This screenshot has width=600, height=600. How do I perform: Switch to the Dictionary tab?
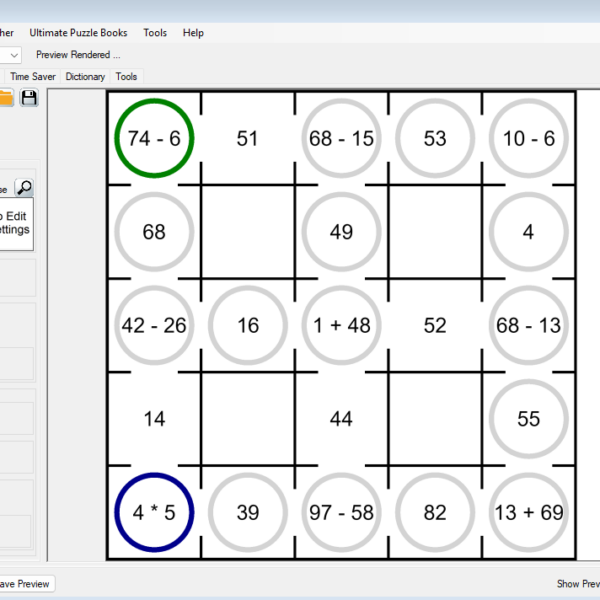coord(85,76)
